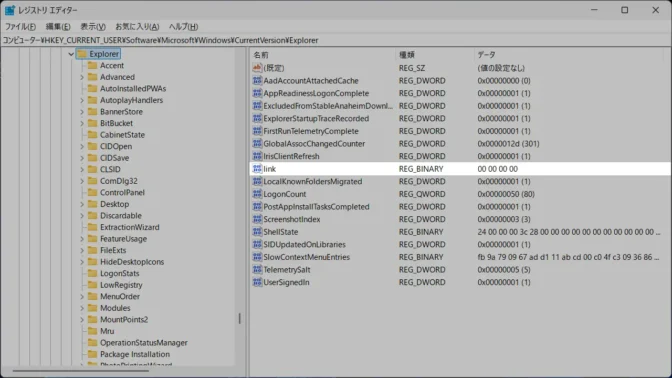Screen dimensions: 672x378
Task: Select the ExtractionWizard folder icon
Action: click(x=92, y=227)
